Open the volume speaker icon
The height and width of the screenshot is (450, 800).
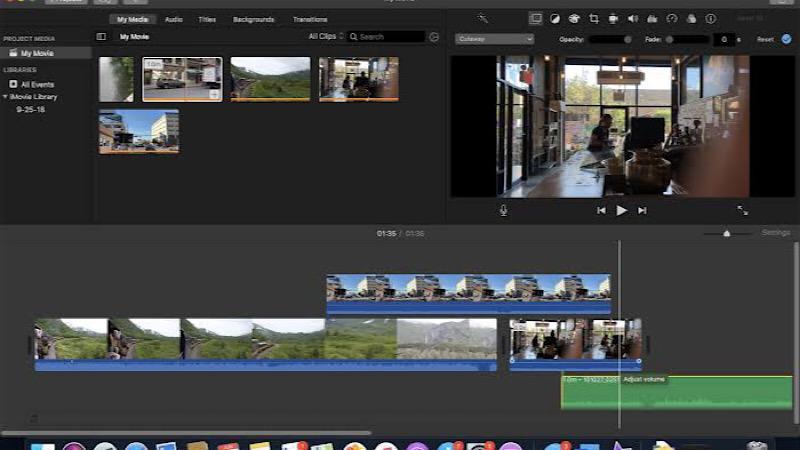click(x=633, y=19)
